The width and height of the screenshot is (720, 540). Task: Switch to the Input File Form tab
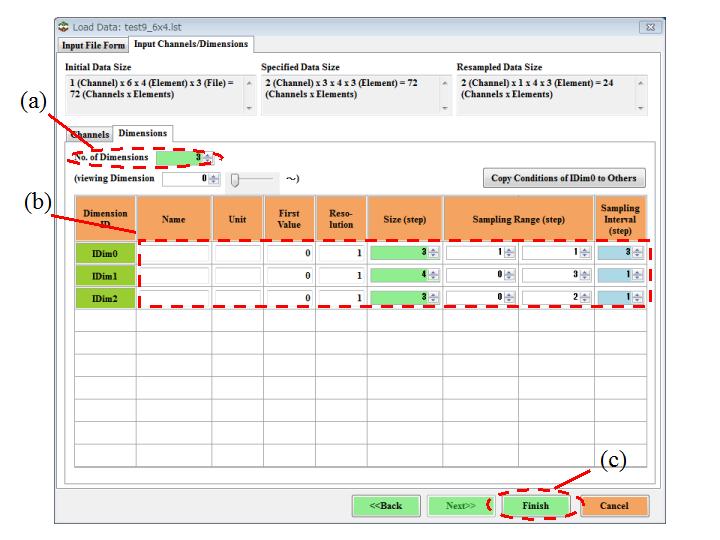94,45
